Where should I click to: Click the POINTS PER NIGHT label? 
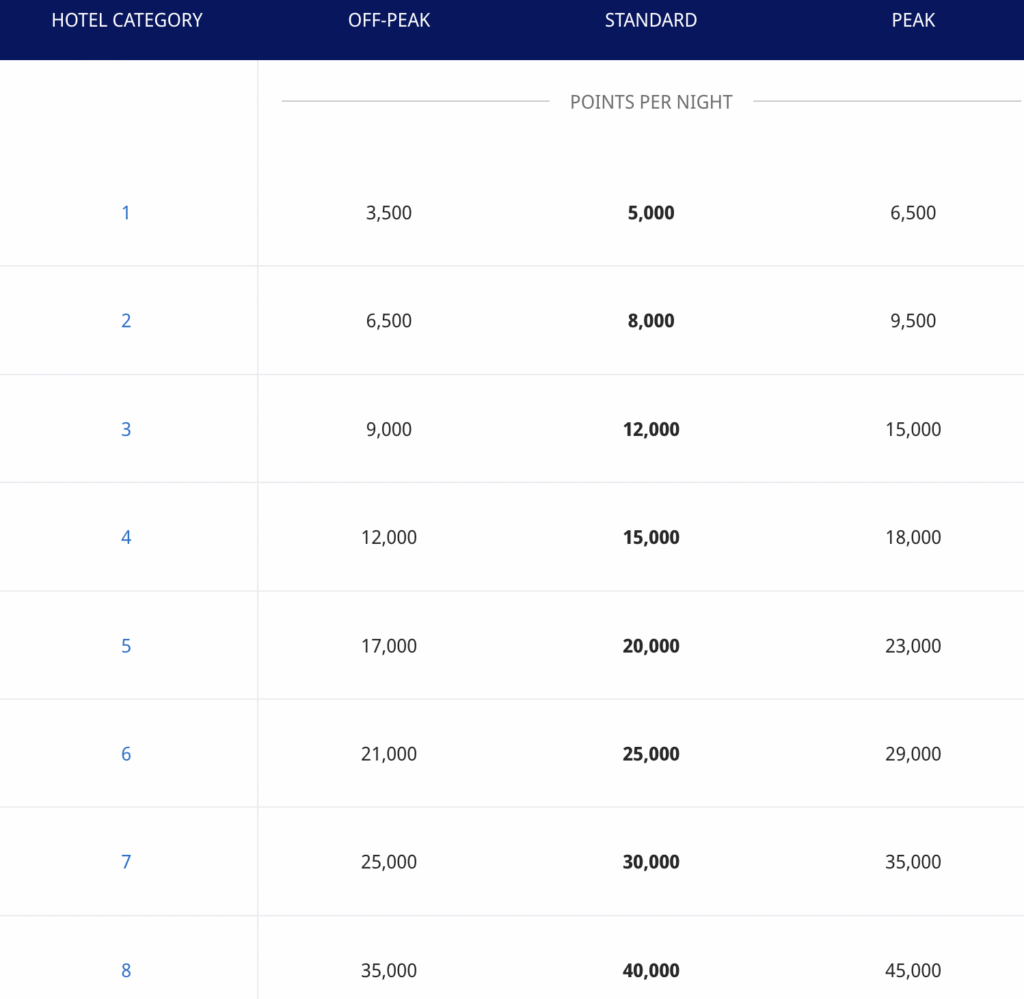click(x=650, y=101)
